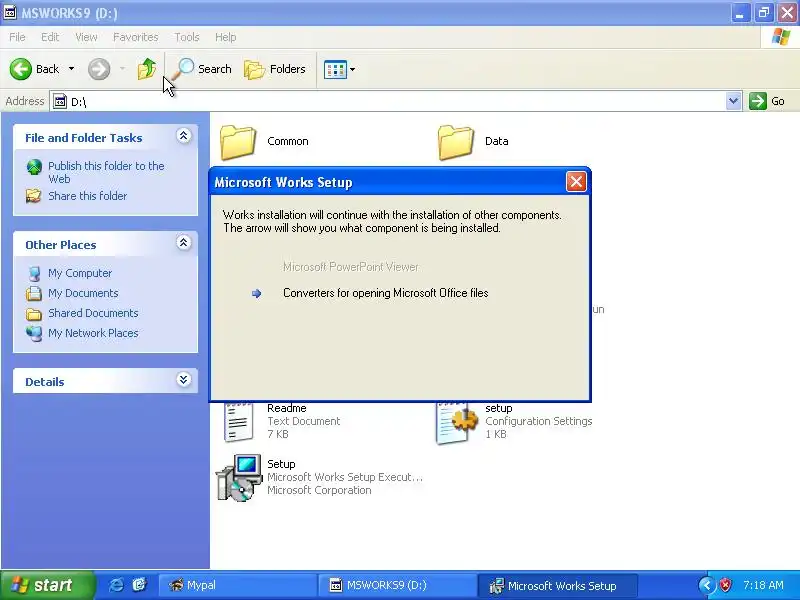This screenshot has height=600, width=800.
Task: Launch Internet Explorer from quick launch
Action: (x=117, y=585)
